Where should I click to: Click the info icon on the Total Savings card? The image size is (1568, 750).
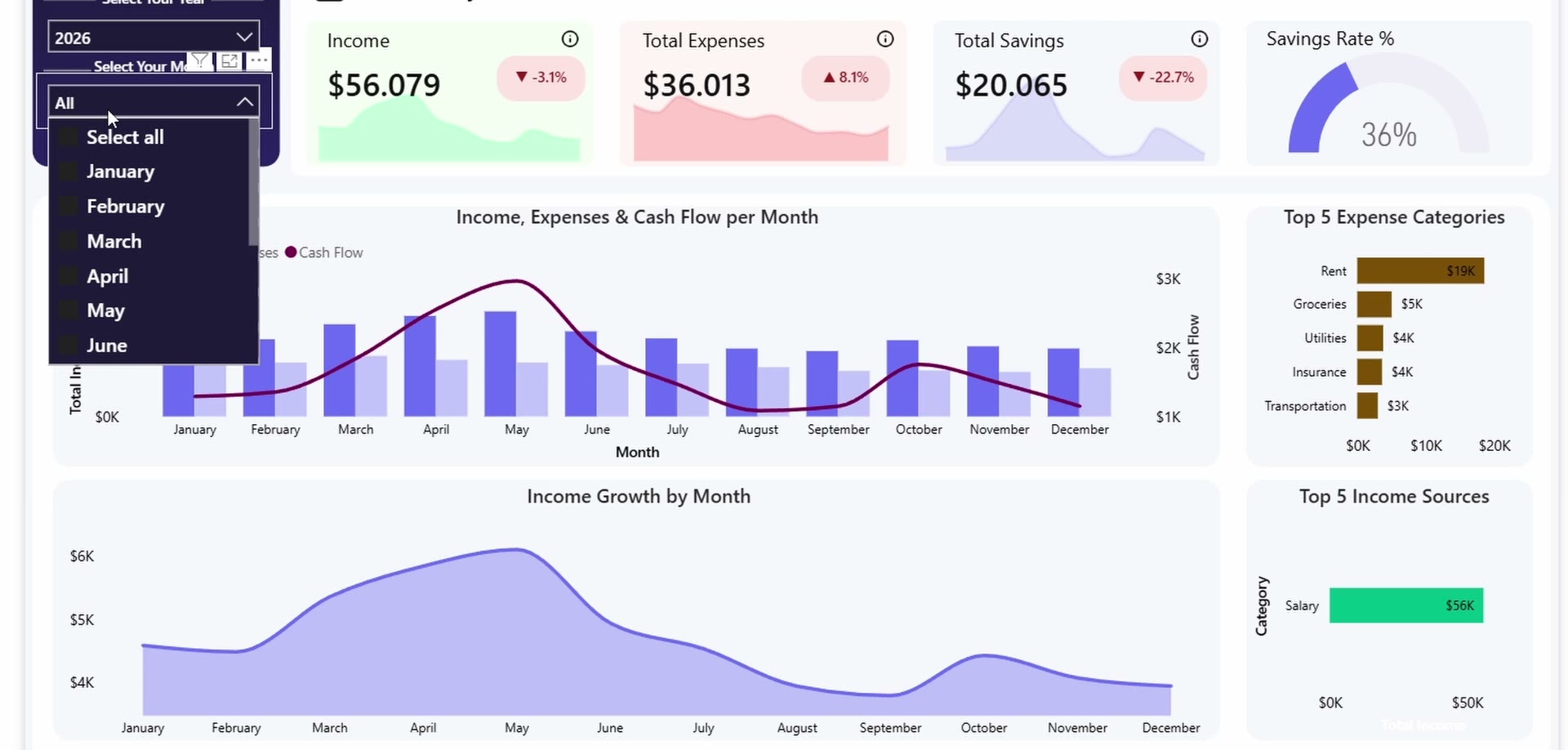coord(1200,39)
